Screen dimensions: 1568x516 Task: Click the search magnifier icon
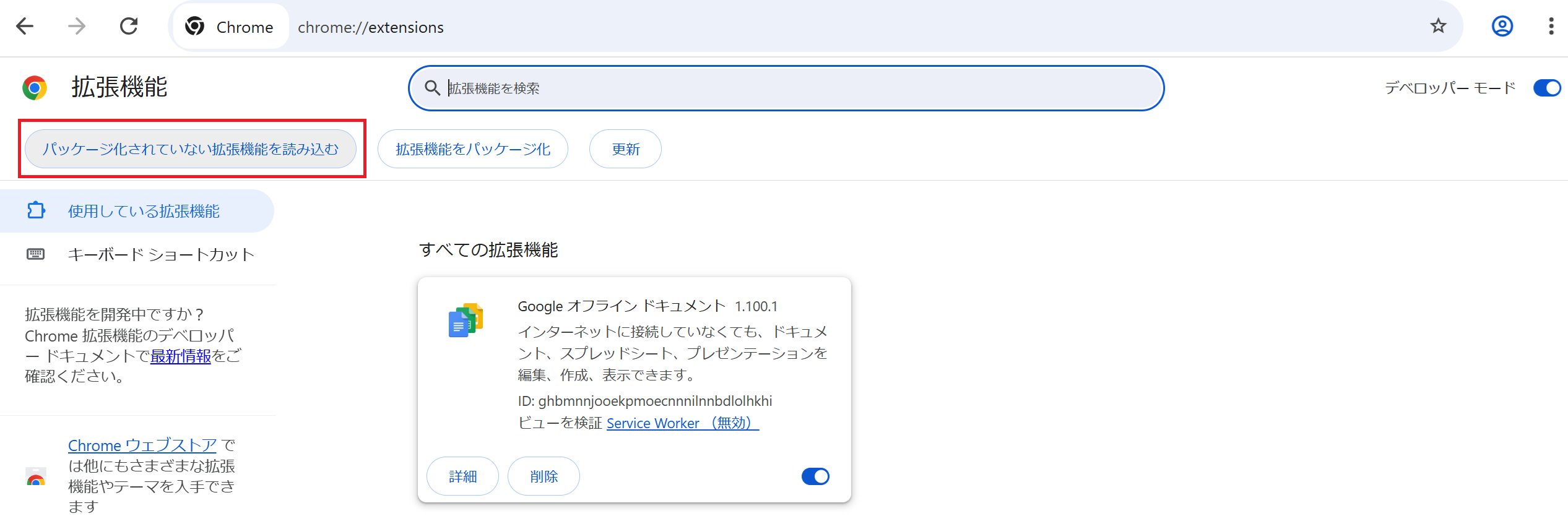pyautogui.click(x=432, y=88)
